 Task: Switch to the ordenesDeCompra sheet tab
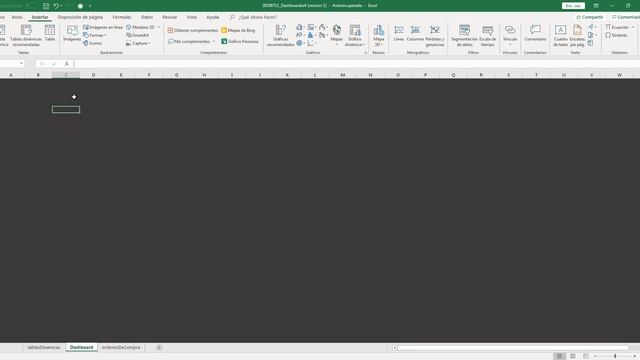point(121,347)
